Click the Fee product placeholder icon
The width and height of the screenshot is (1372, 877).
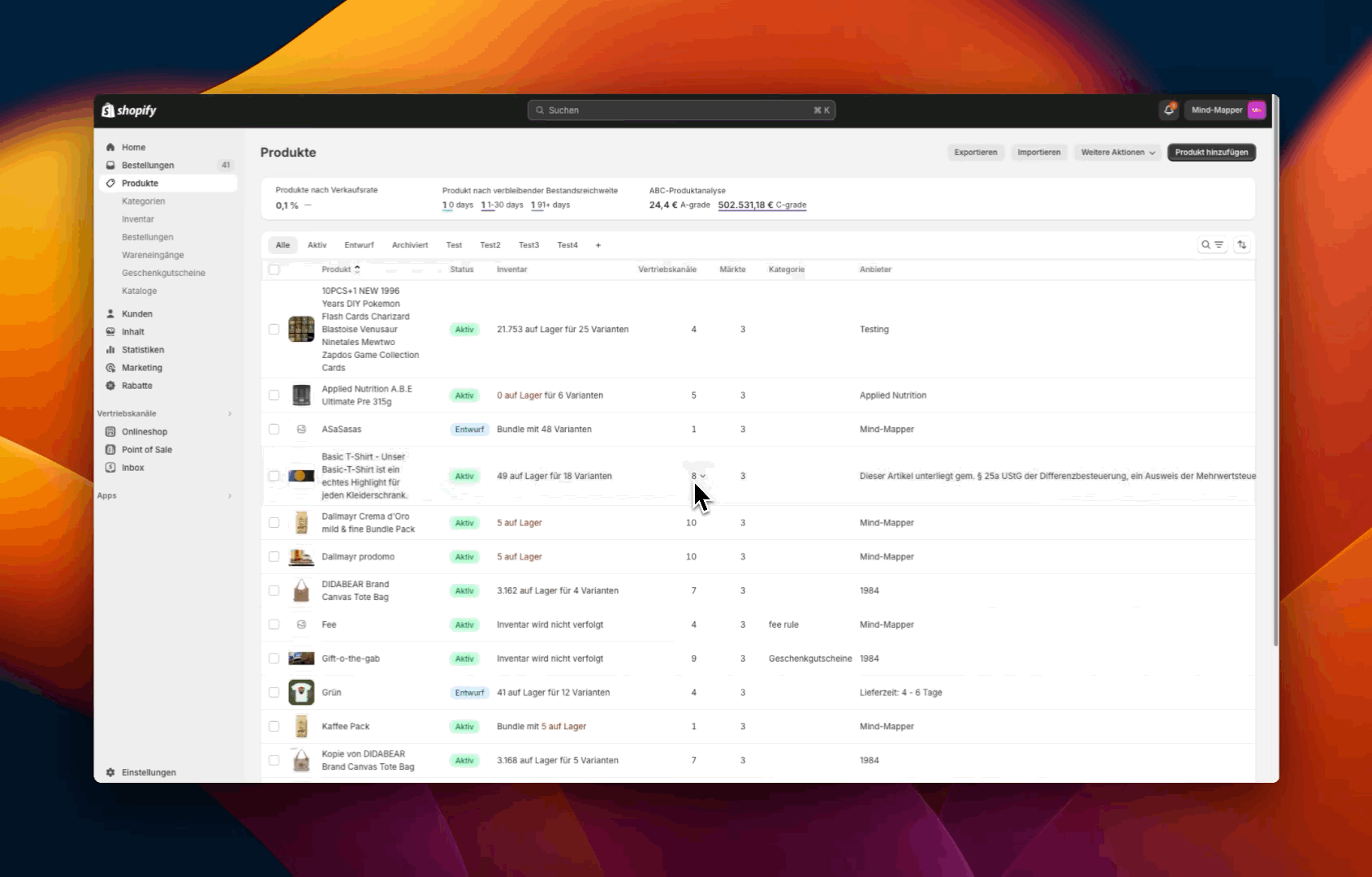coord(301,624)
